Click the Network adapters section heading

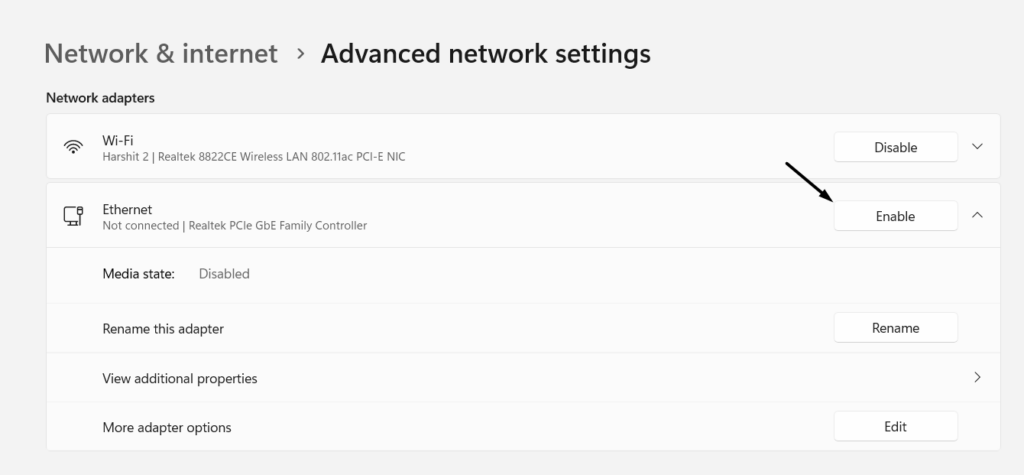100,98
